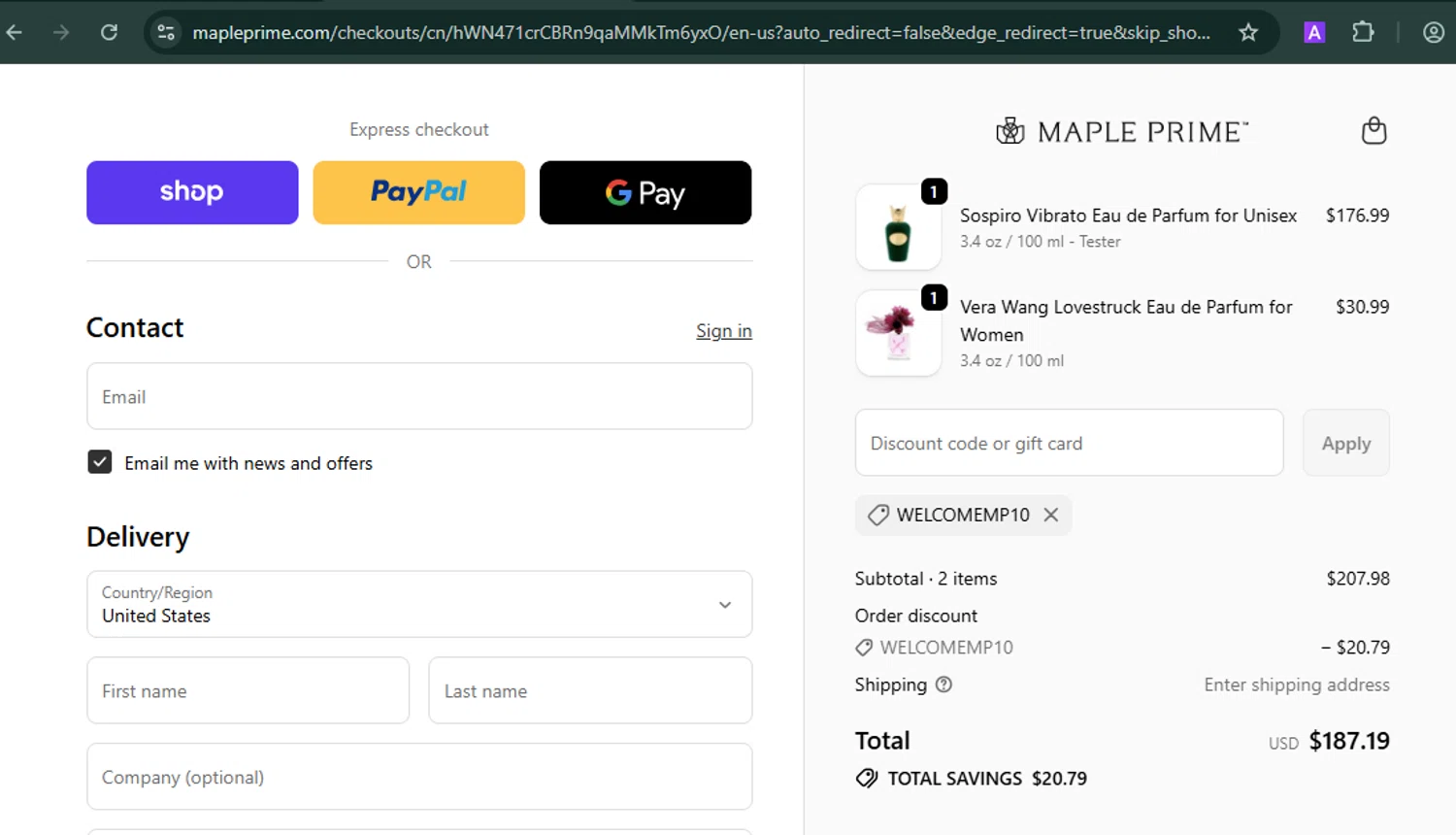
Task: Pay with Shop Pay button
Action: (x=192, y=192)
